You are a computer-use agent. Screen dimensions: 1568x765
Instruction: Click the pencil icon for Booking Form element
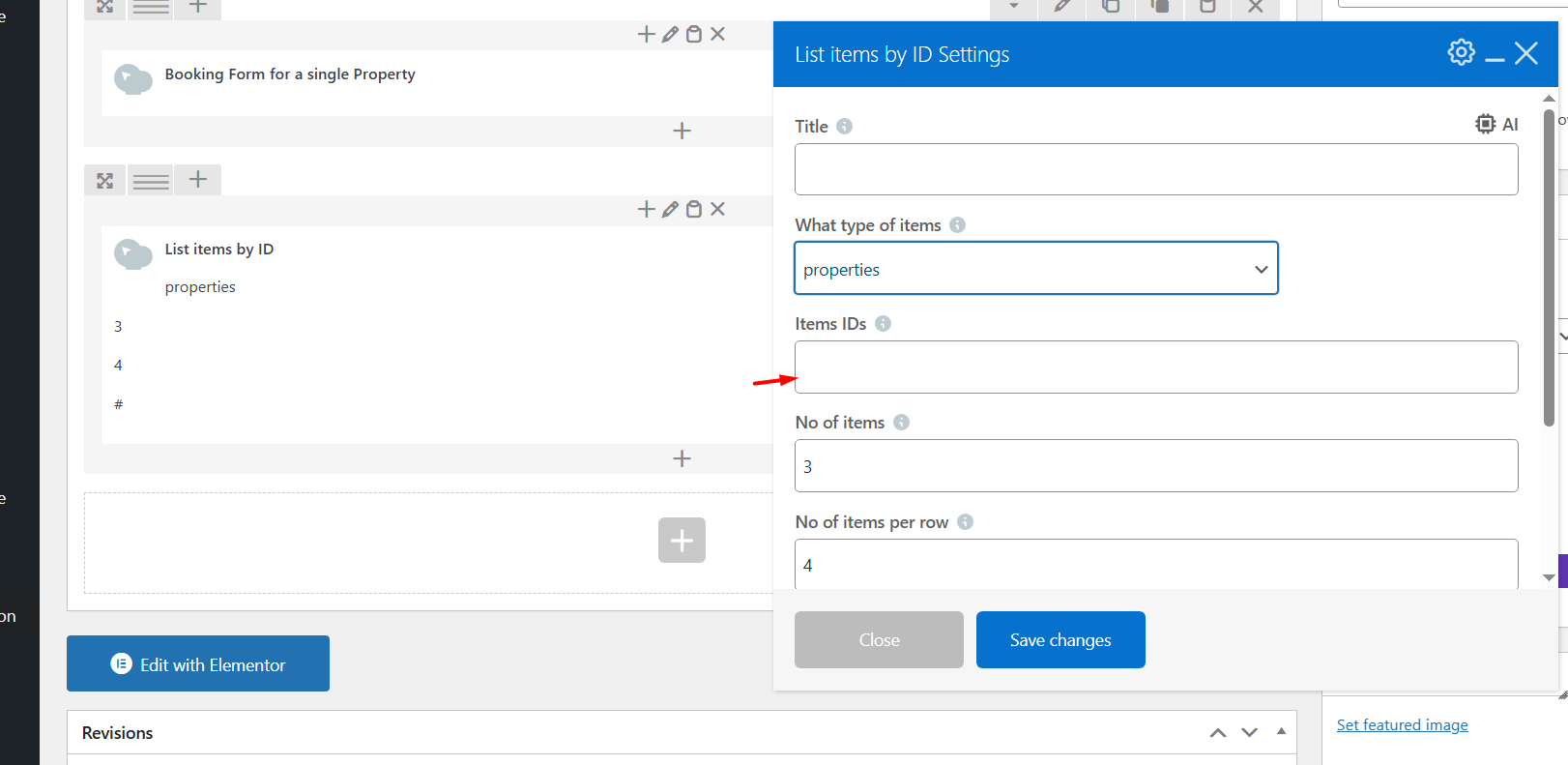(670, 35)
